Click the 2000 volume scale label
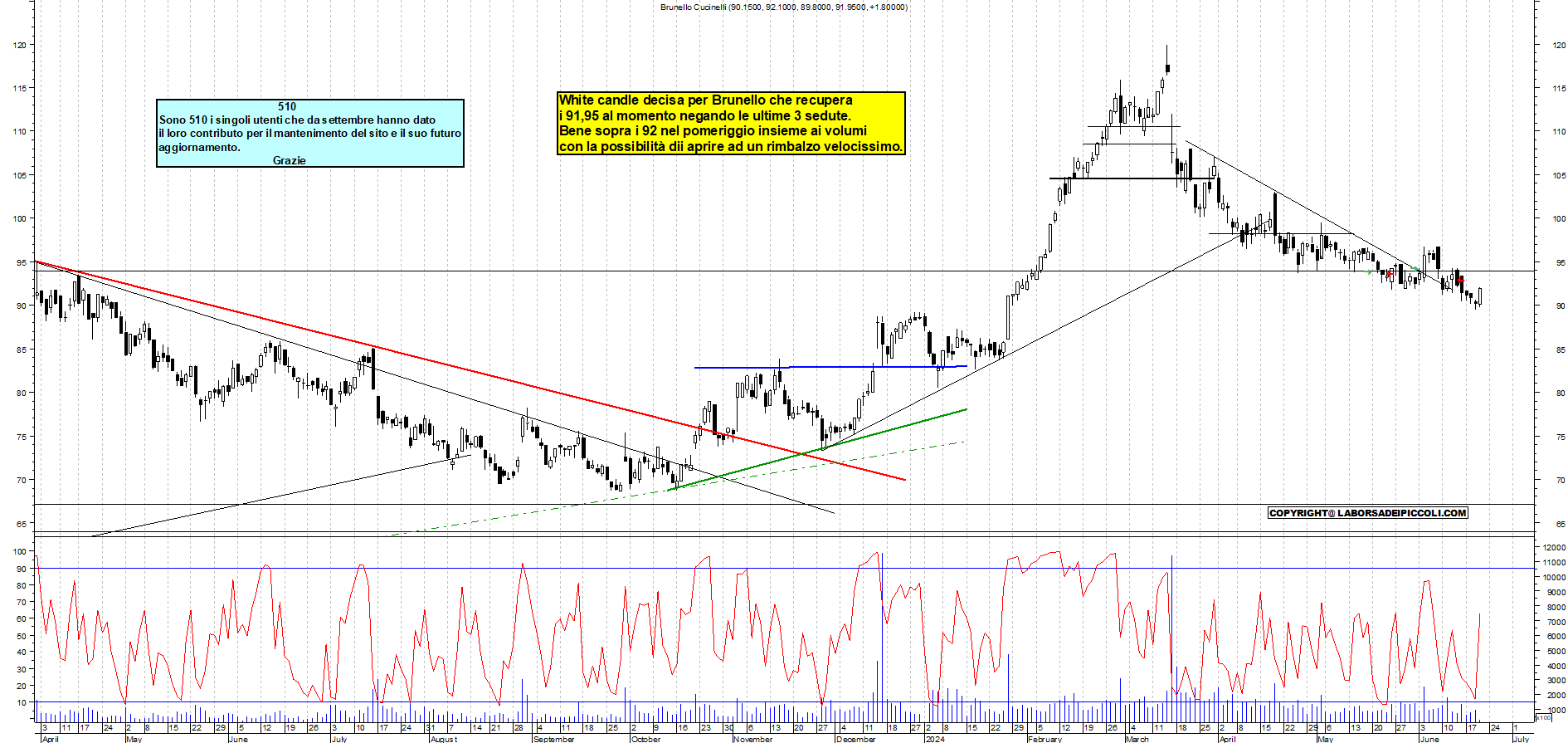This screenshot has height=743, width=1568. pyautogui.click(x=1556, y=697)
